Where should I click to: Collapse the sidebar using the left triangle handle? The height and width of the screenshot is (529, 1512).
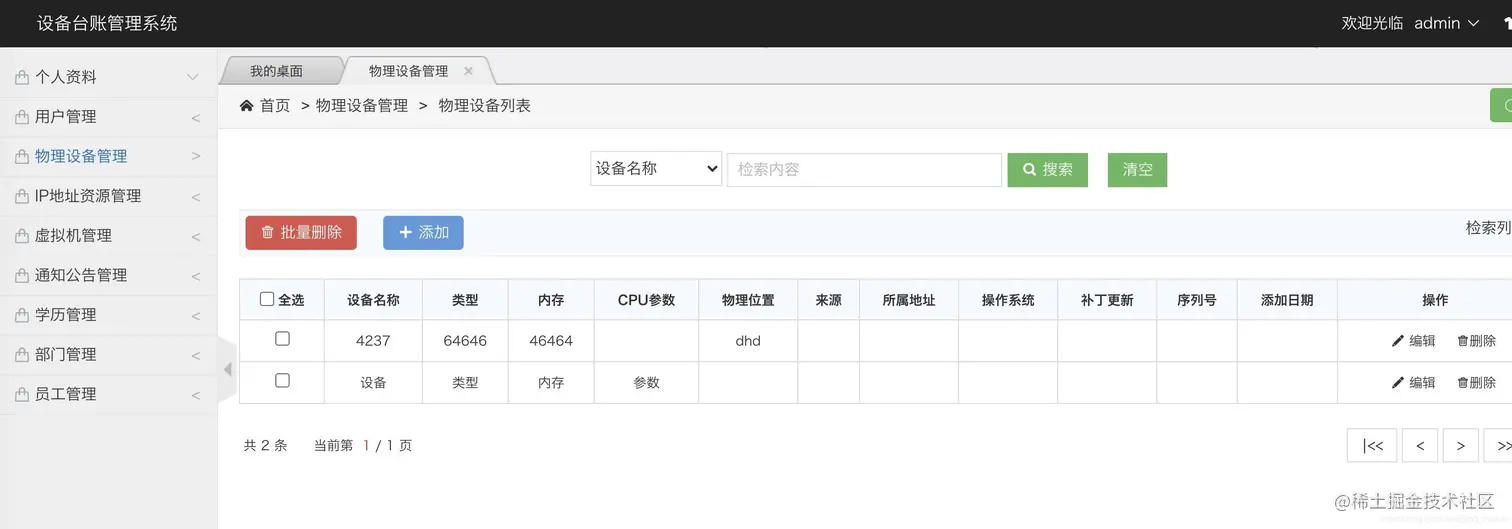tap(227, 370)
